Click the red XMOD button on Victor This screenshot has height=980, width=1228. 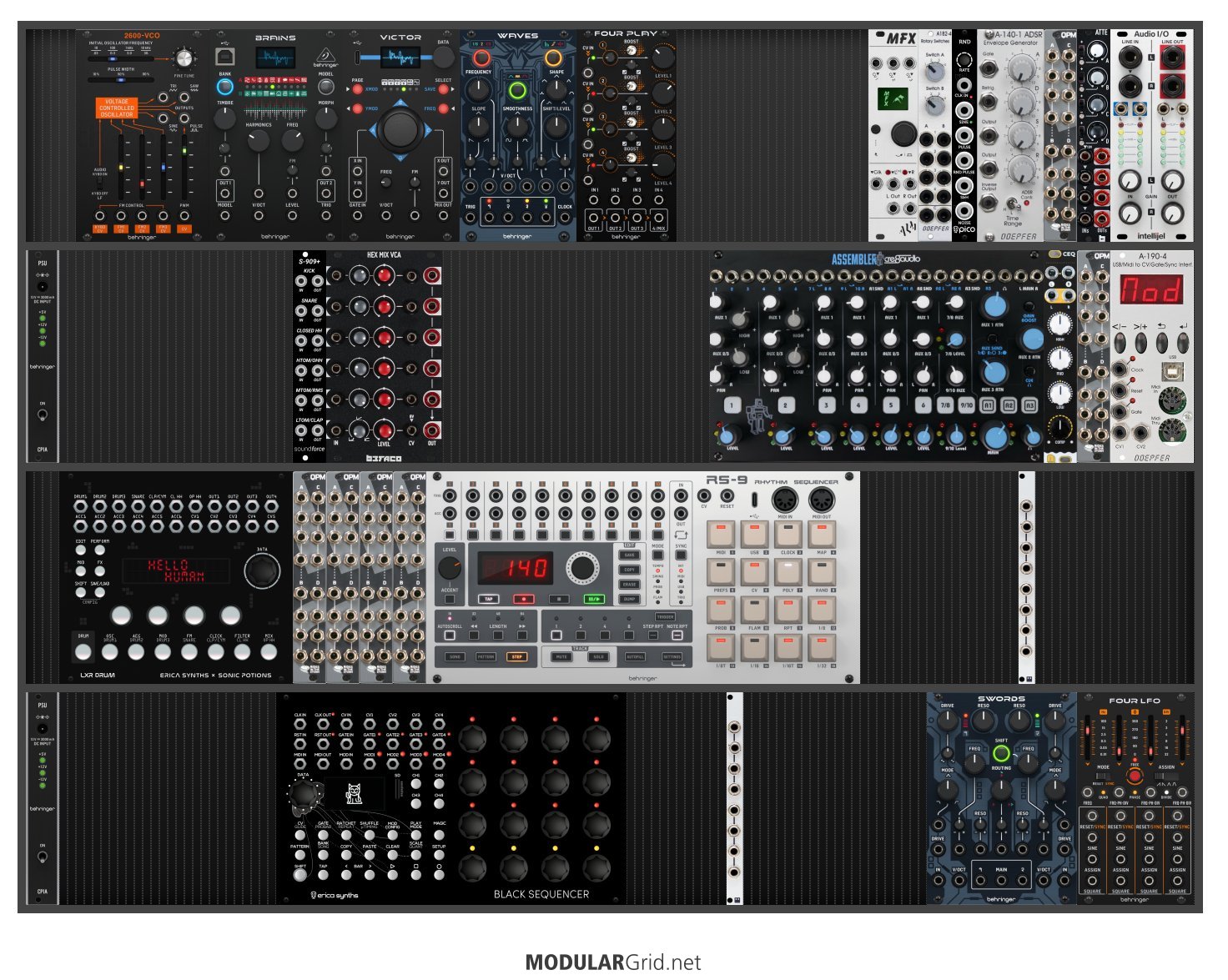point(358,88)
